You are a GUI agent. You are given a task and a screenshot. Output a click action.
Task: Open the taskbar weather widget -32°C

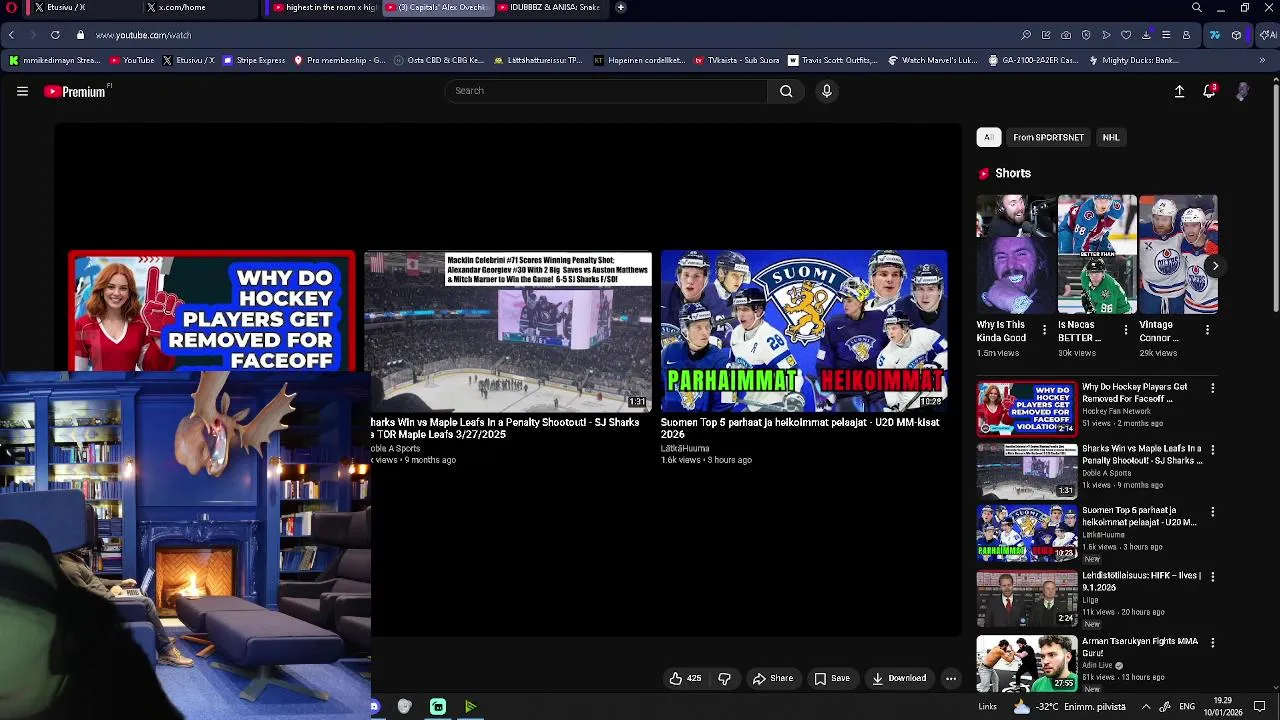(x=1070, y=707)
